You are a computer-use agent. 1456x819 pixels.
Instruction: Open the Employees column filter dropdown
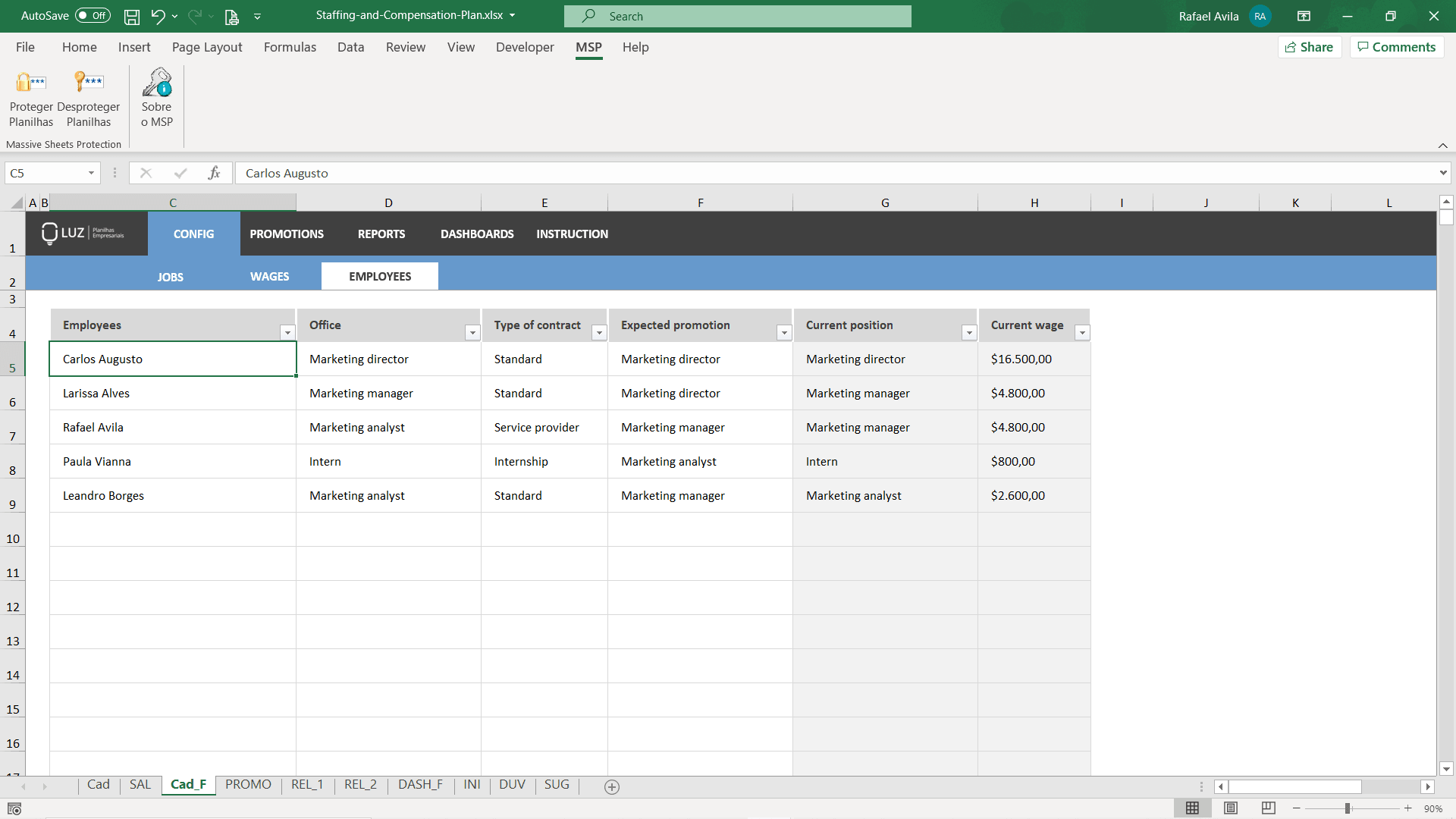pos(287,332)
